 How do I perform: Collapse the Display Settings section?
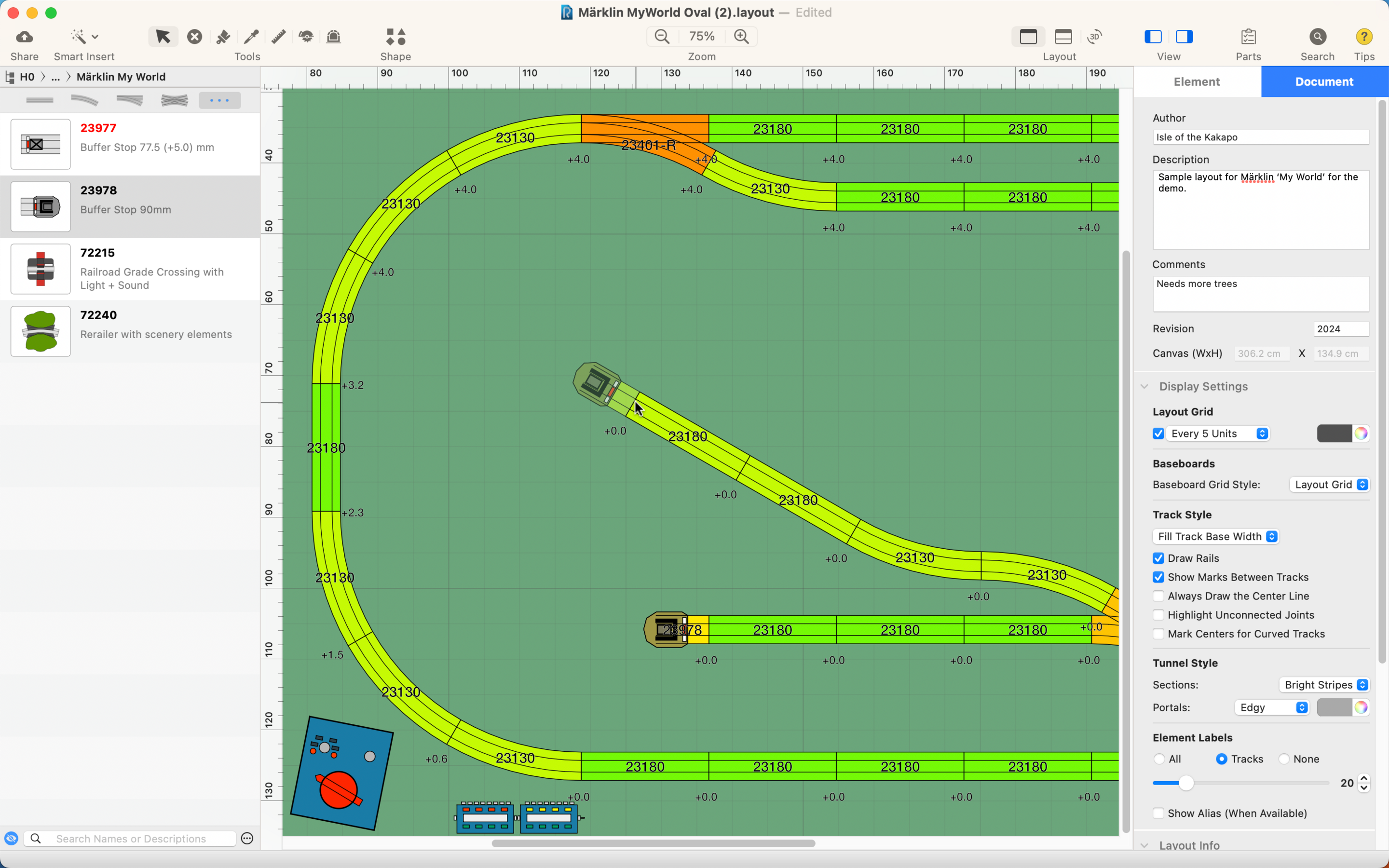coord(1144,386)
